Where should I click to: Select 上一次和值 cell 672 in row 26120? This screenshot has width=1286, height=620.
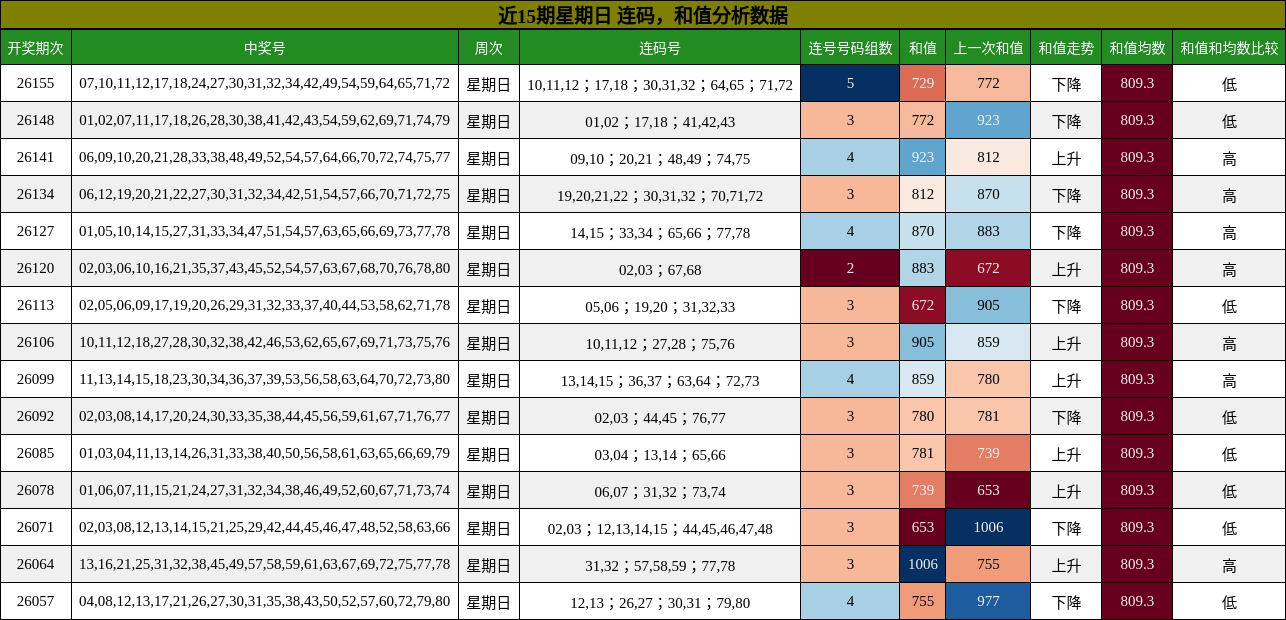988,269
